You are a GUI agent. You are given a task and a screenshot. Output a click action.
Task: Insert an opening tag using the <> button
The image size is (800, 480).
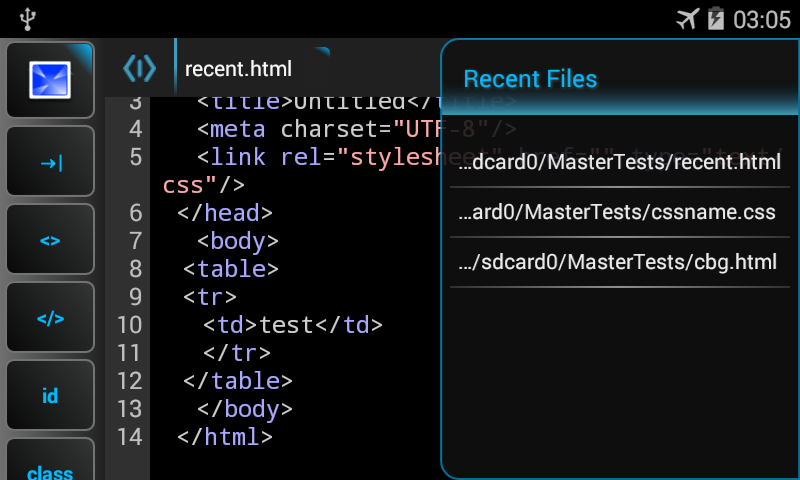pos(50,240)
